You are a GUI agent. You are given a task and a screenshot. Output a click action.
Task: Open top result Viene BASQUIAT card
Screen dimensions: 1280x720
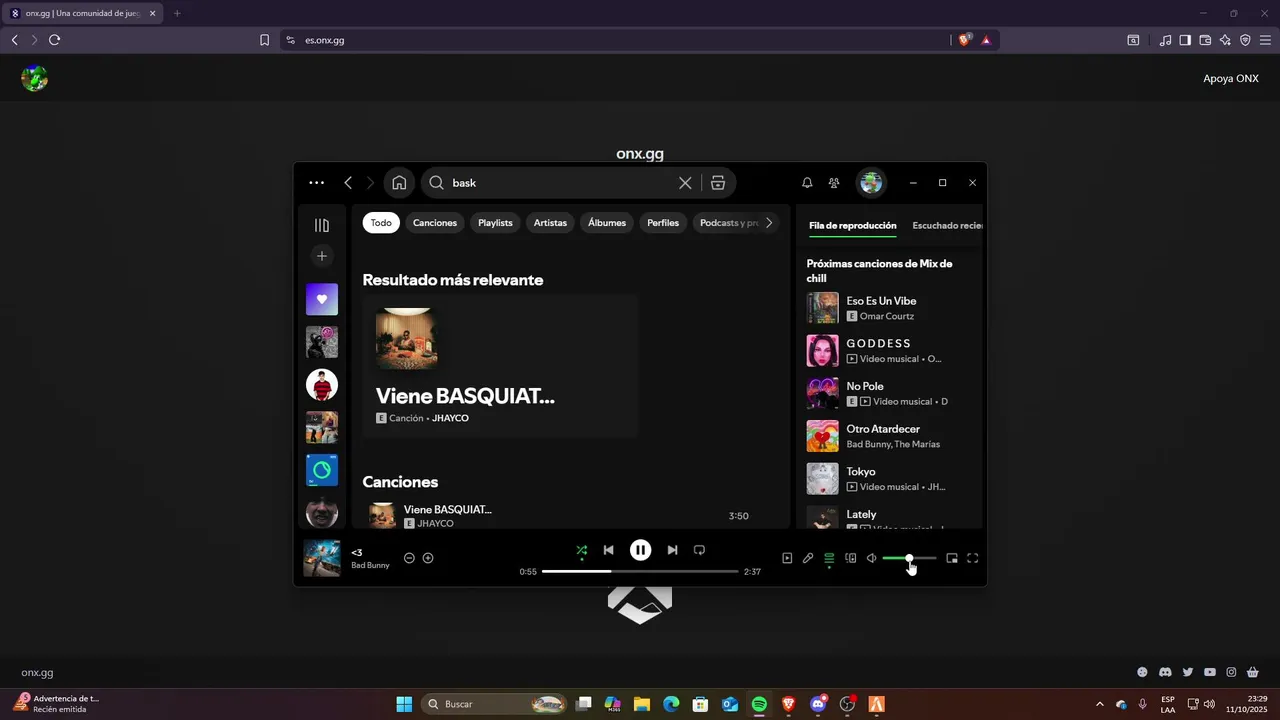pos(500,366)
